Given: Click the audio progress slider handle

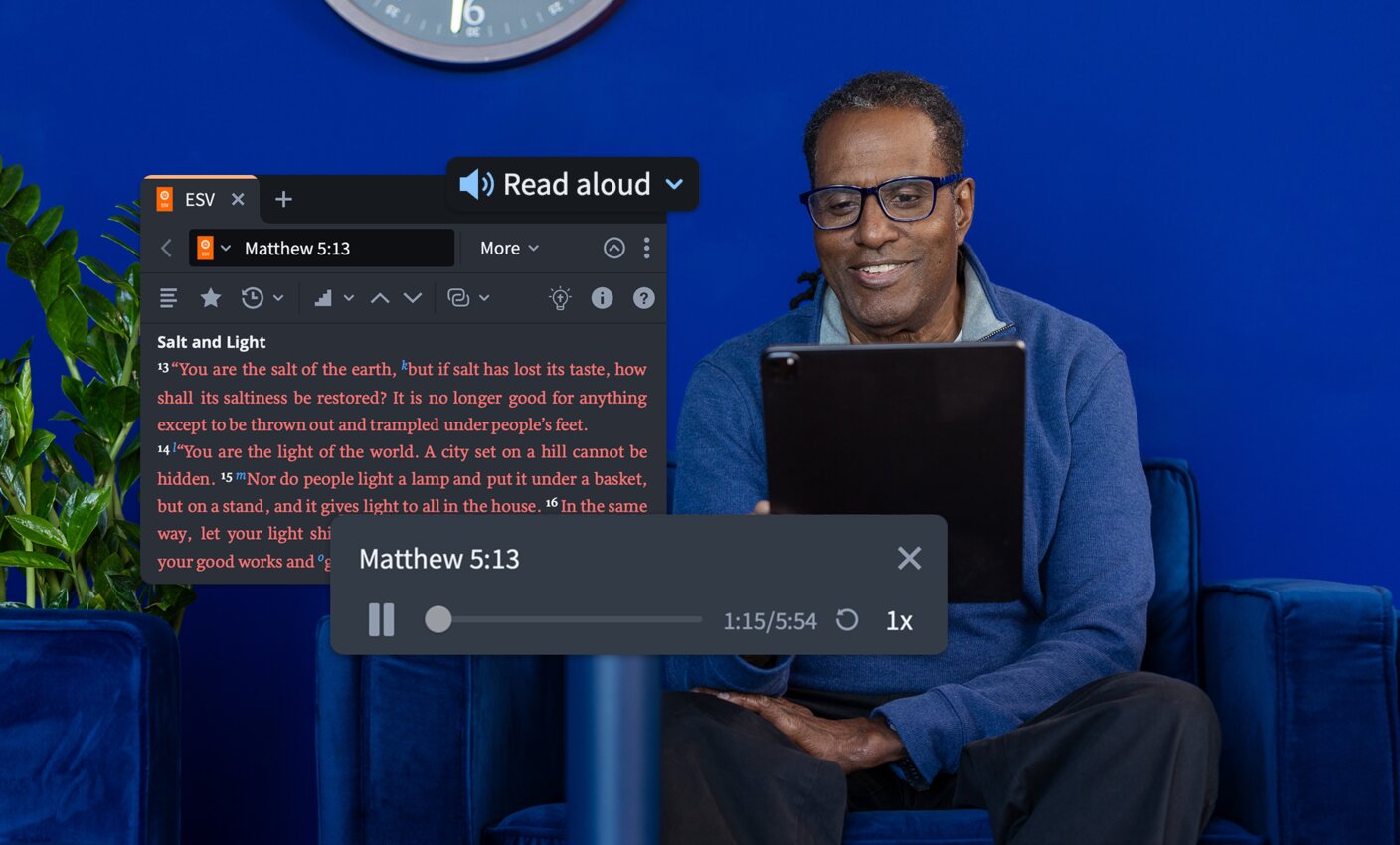Looking at the screenshot, I should click(438, 620).
